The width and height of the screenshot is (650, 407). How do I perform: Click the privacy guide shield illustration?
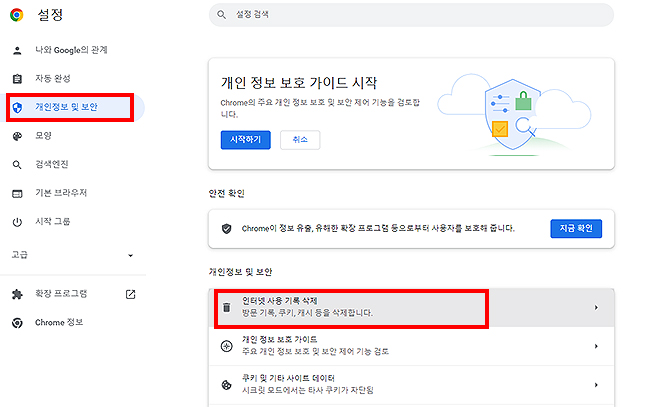click(514, 115)
